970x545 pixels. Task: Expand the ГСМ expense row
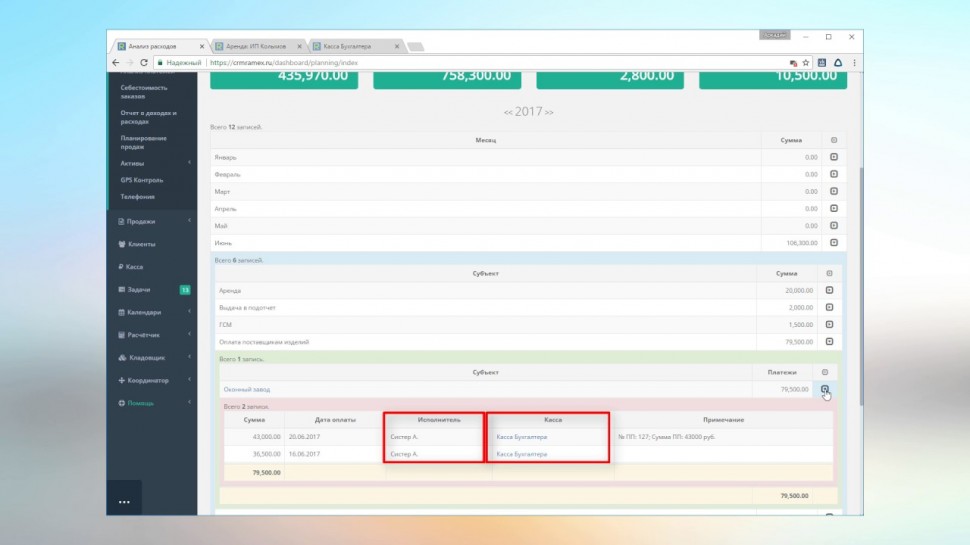(x=828, y=325)
